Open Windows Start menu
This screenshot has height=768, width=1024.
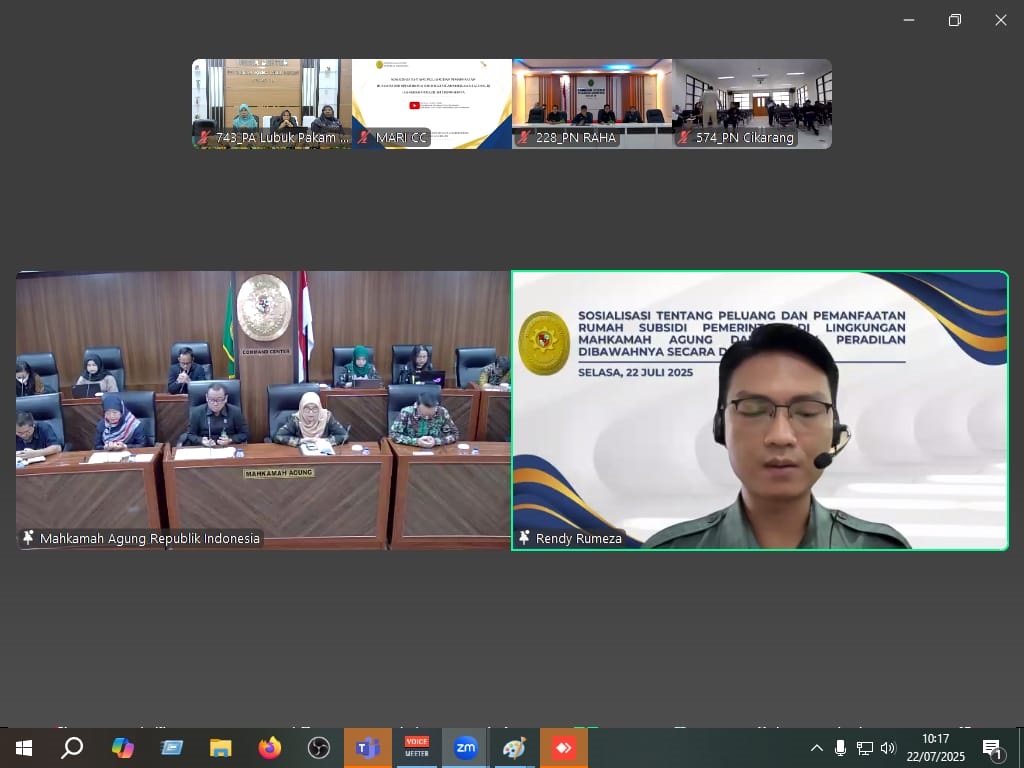click(x=23, y=748)
